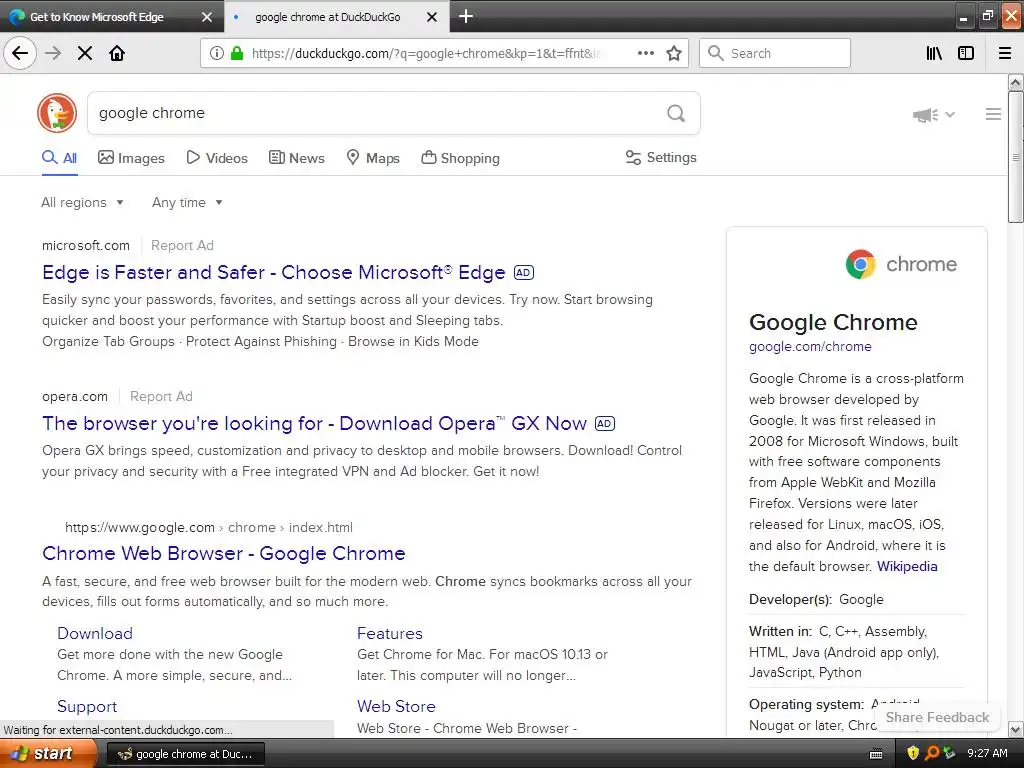Open the Download sitelink
1024x768 pixels.
coord(95,633)
